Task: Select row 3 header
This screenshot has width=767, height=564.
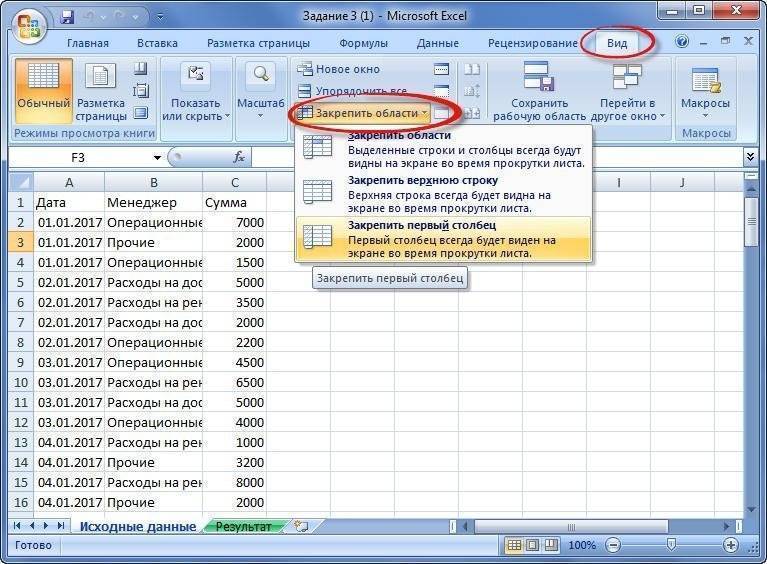Action: tap(21, 243)
